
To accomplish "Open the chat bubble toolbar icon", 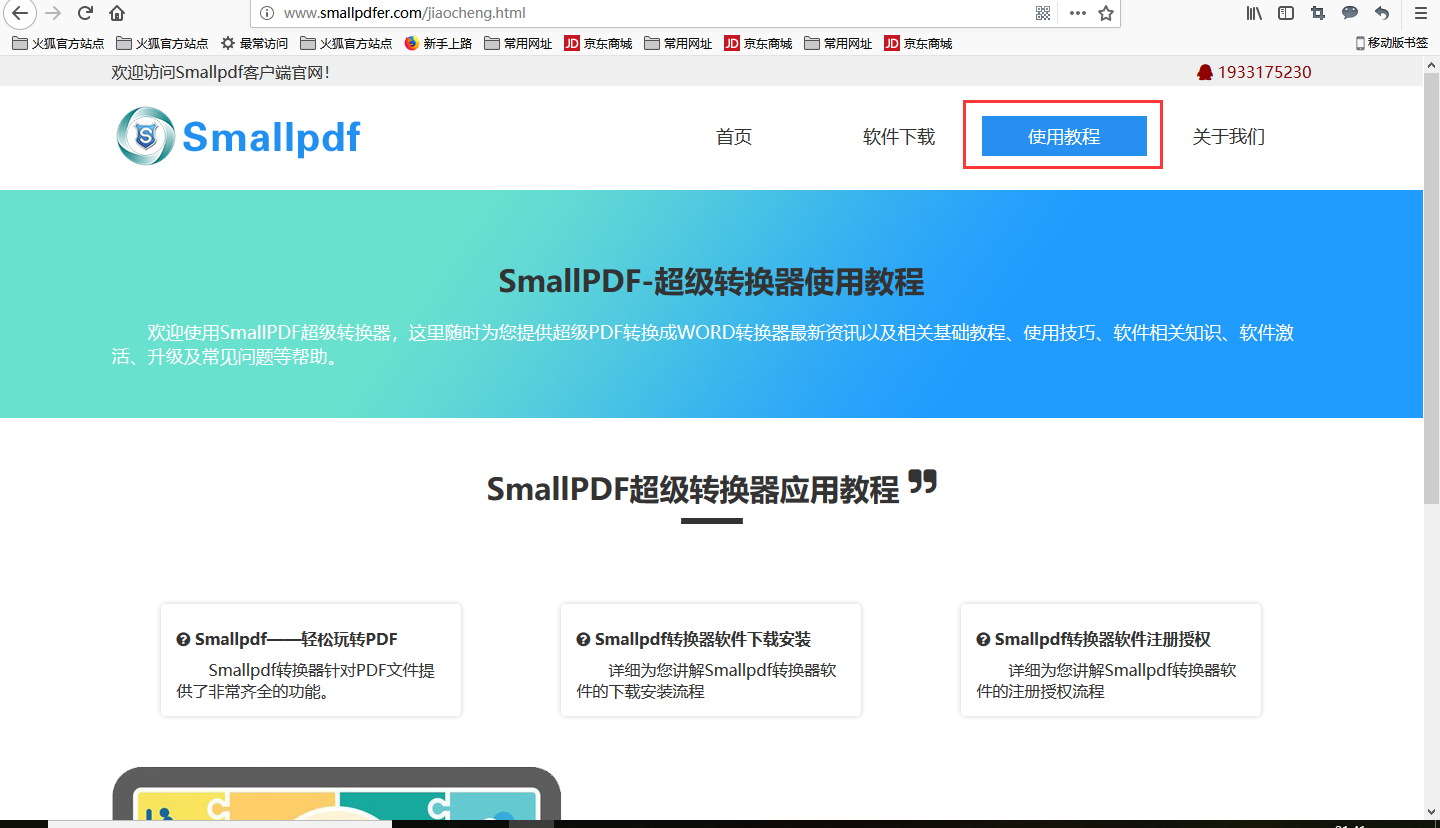I will [1350, 13].
